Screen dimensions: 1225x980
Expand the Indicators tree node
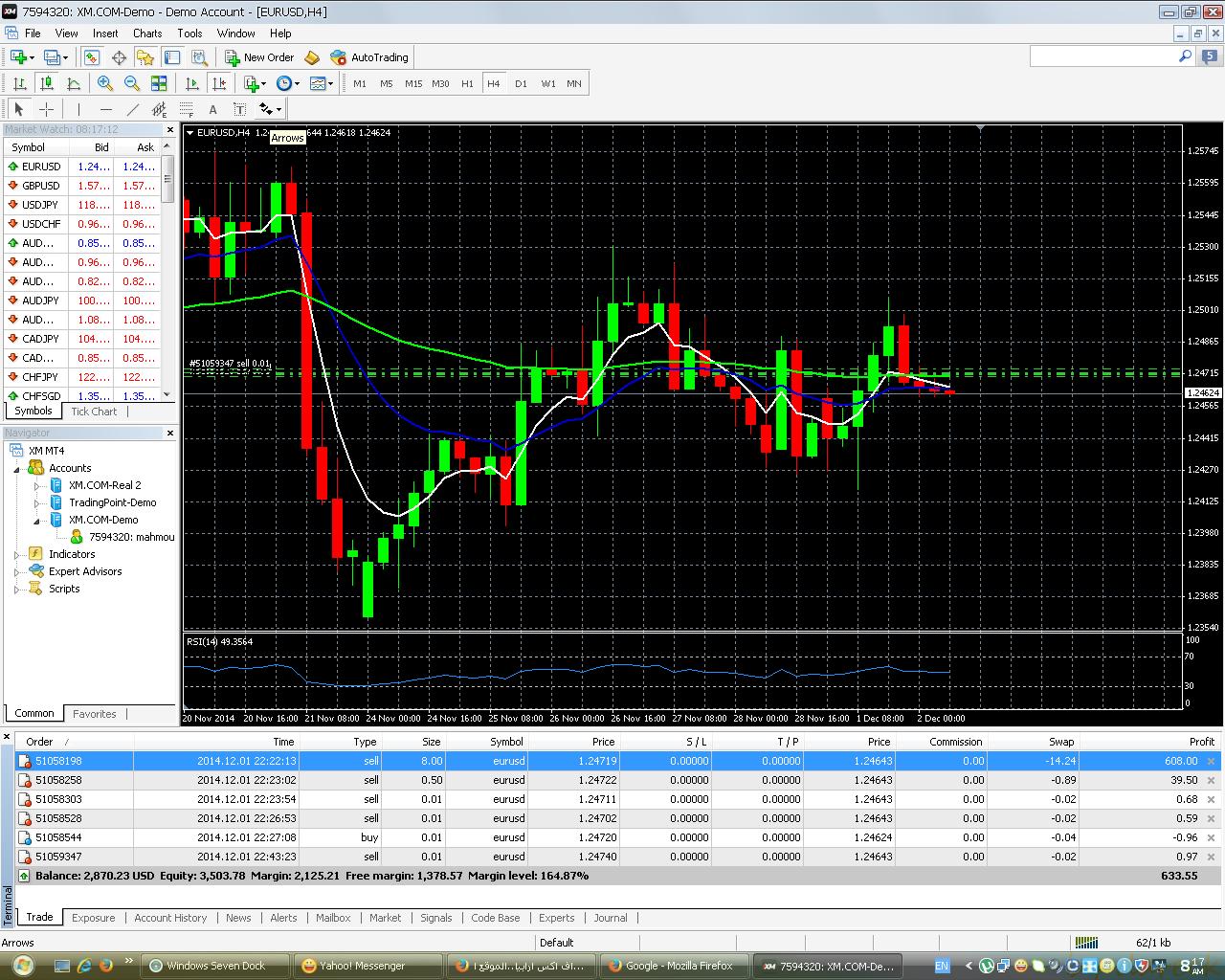tap(17, 554)
